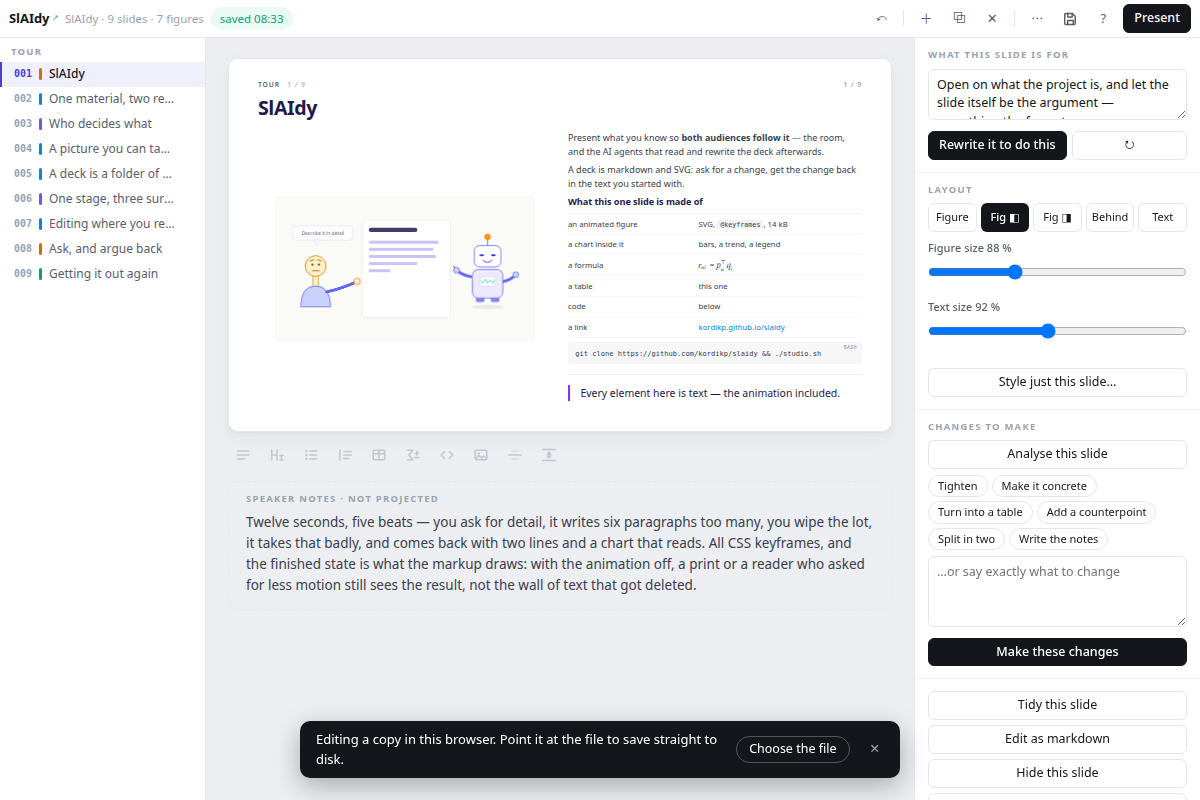1200x800 pixels.
Task: Insert a paragraph block
Action: [243, 455]
